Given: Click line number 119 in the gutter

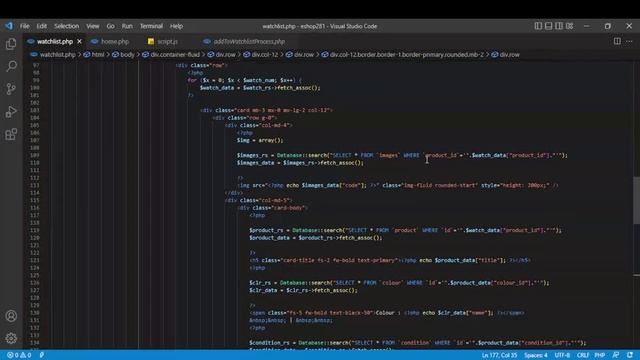Looking at the screenshot, I should pyautogui.click(x=34, y=230).
